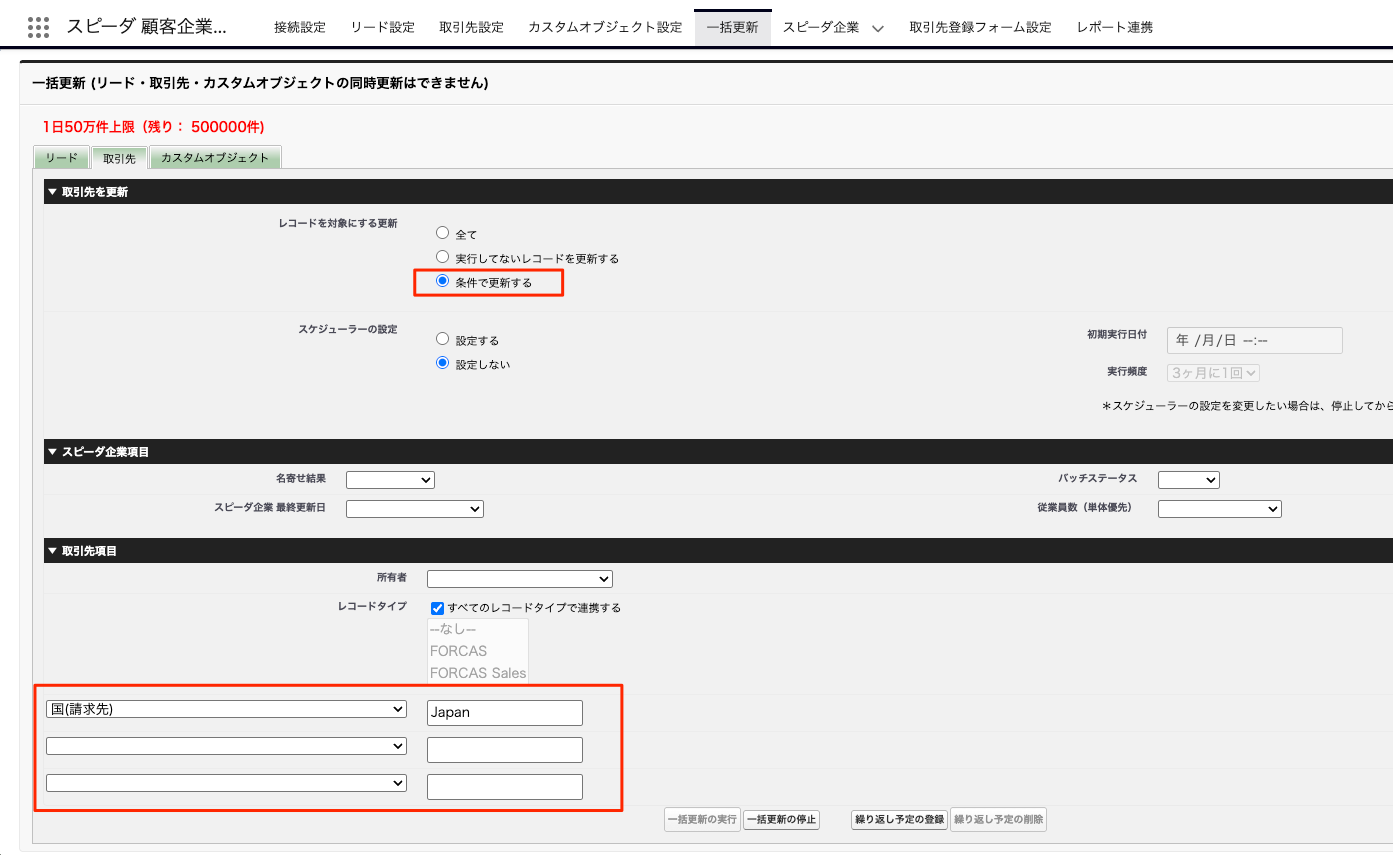Open the 従業員数（単体優先） dropdown
Viewport: 1393px width, 855px height.
tap(1219, 509)
